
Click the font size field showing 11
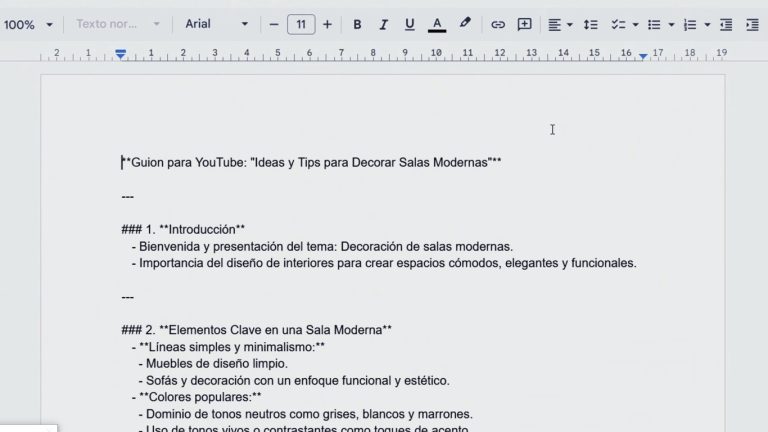pyautogui.click(x=301, y=24)
